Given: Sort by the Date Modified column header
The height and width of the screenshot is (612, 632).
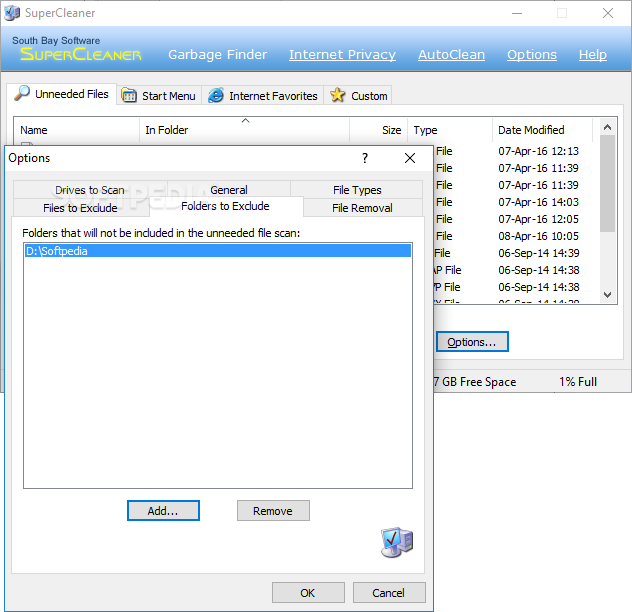Looking at the screenshot, I should pos(542,130).
